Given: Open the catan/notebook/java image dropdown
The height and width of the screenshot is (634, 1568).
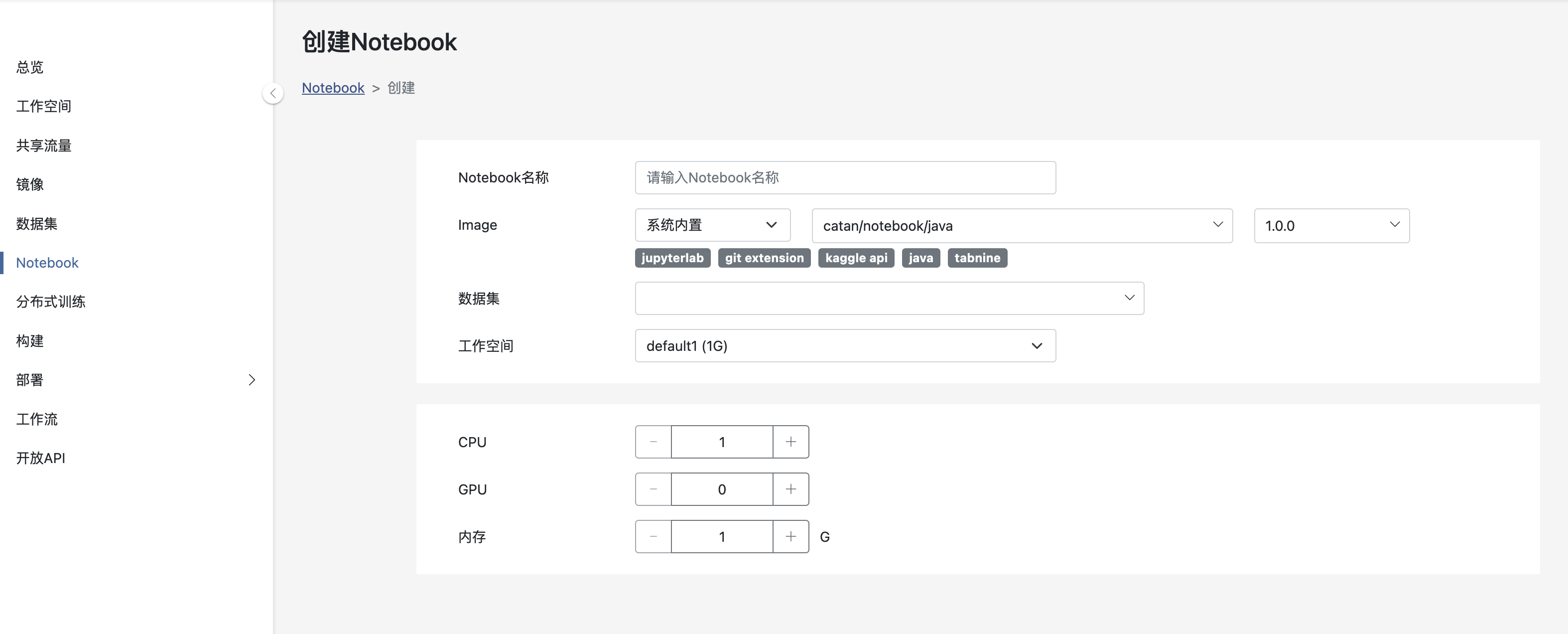Looking at the screenshot, I should 1022,225.
